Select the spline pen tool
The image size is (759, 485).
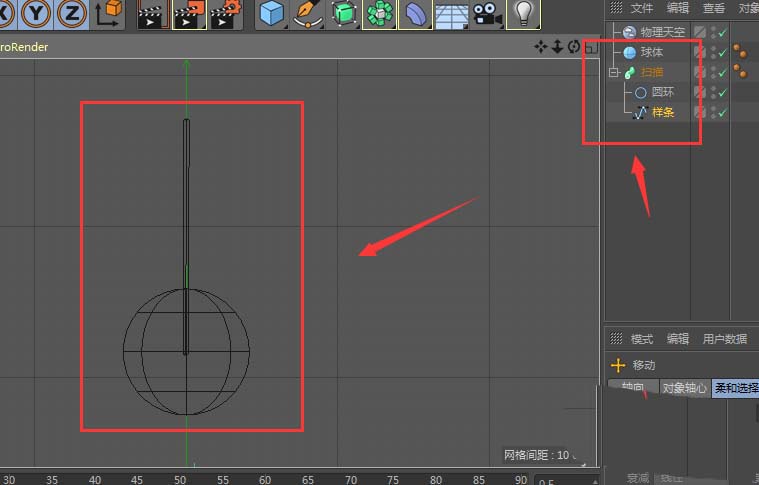(308, 13)
